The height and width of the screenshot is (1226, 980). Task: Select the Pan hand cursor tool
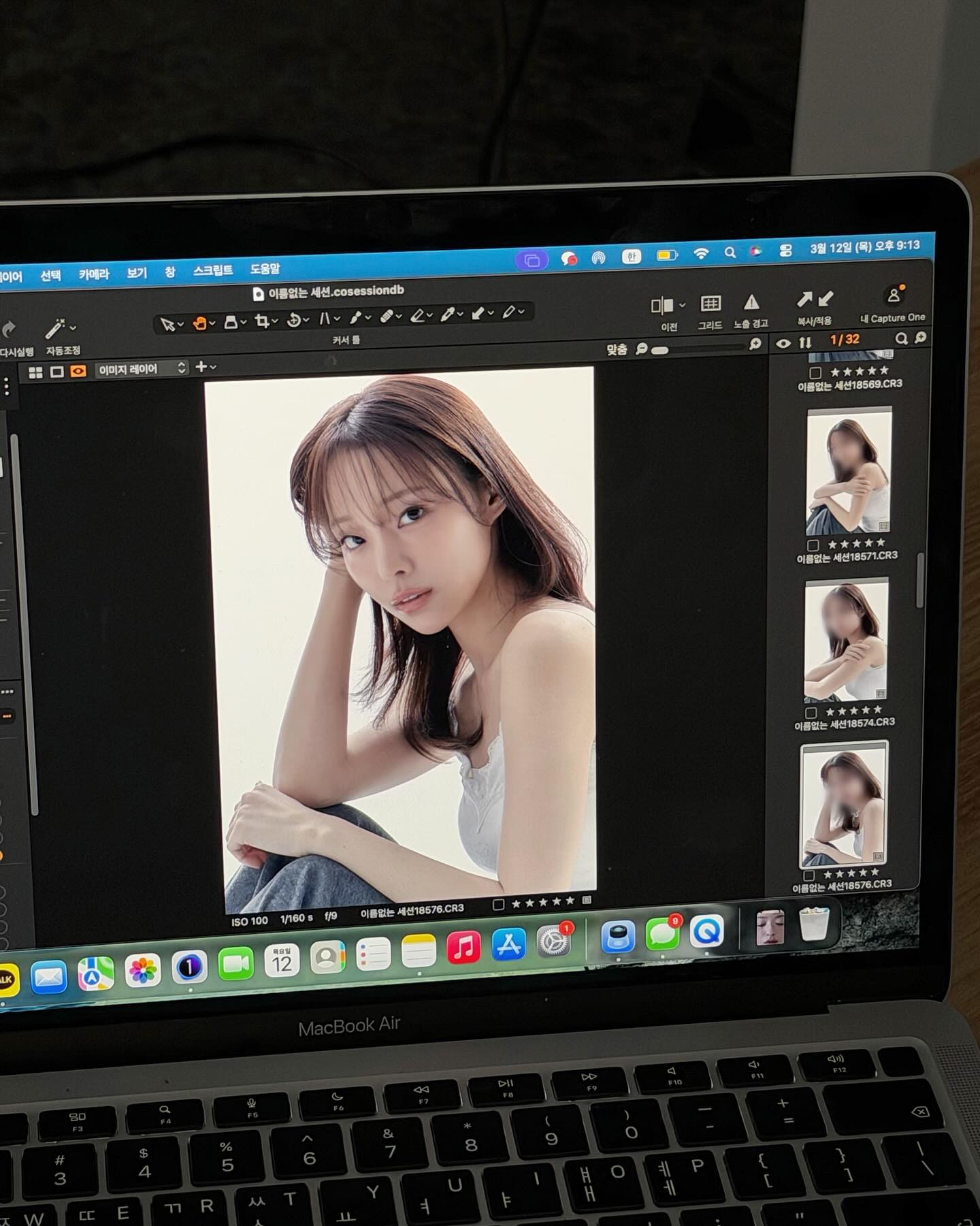point(199,323)
